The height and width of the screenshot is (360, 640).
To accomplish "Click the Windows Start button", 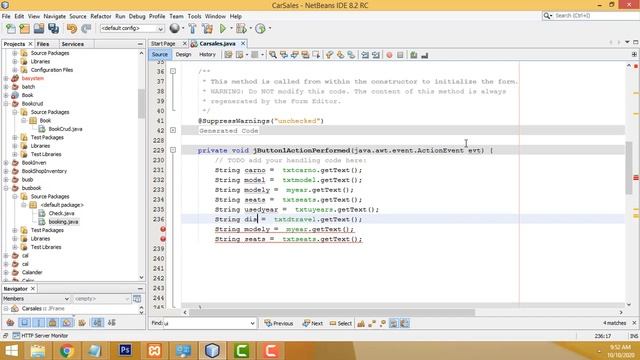I will [x=11, y=351].
